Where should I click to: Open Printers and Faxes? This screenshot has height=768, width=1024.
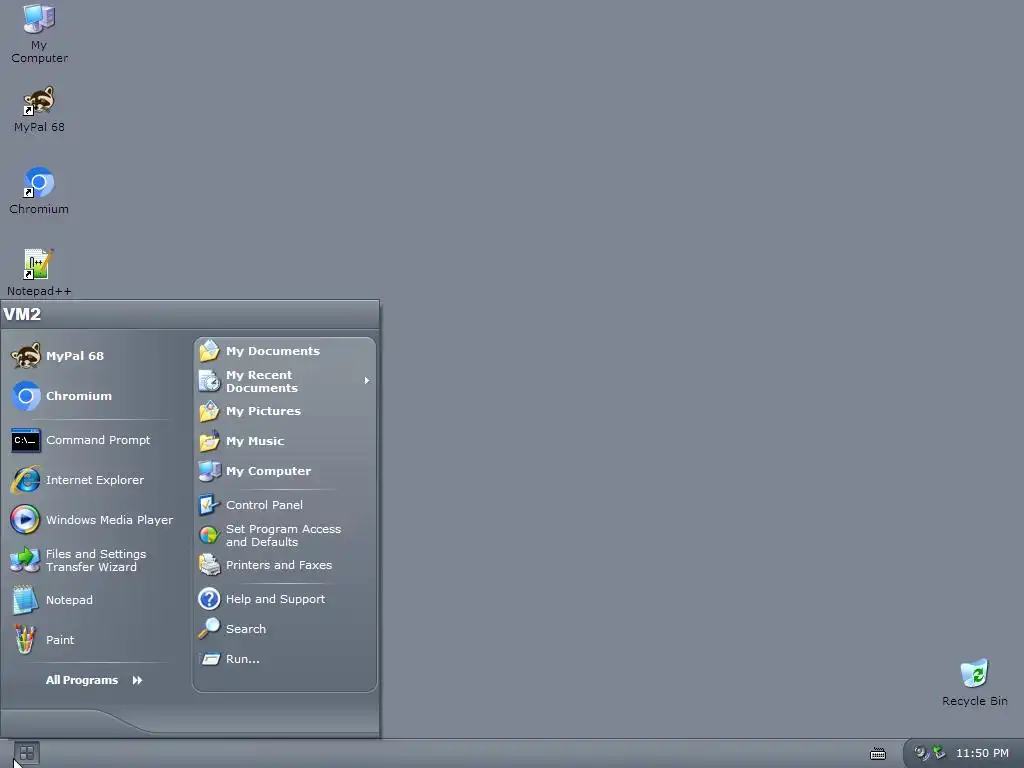[285, 565]
